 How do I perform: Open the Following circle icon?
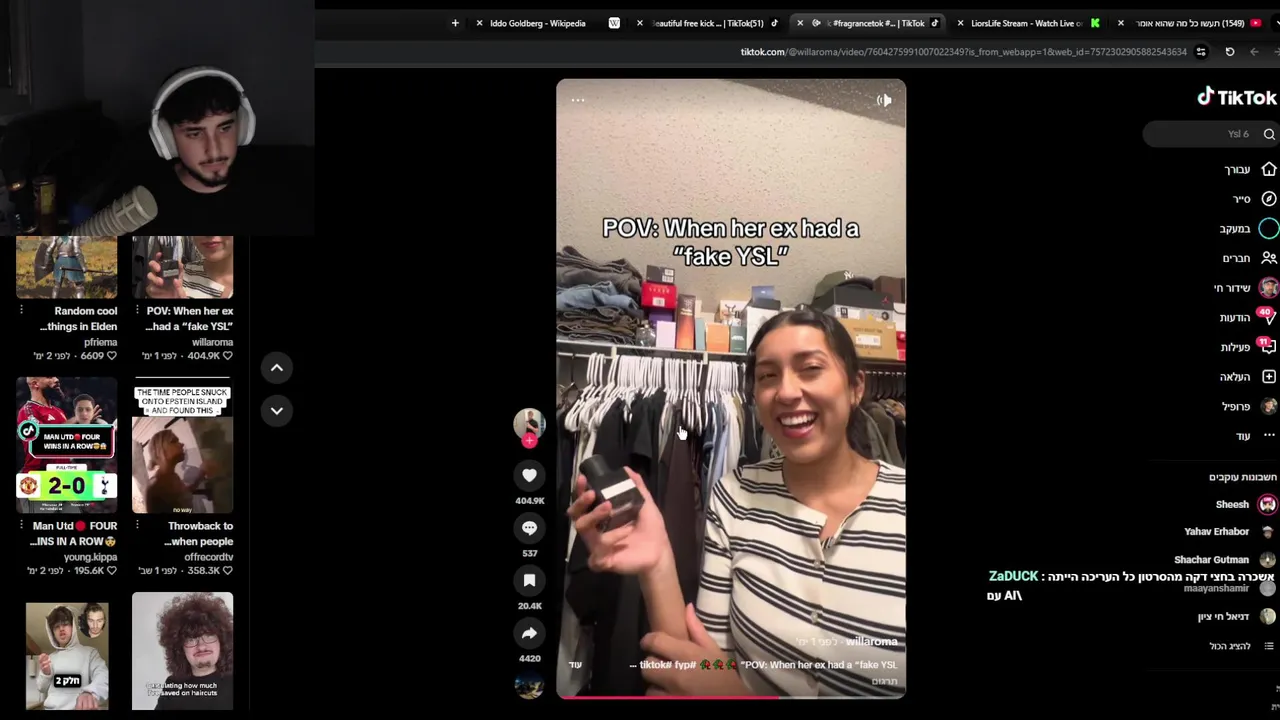pyautogui.click(x=1269, y=229)
